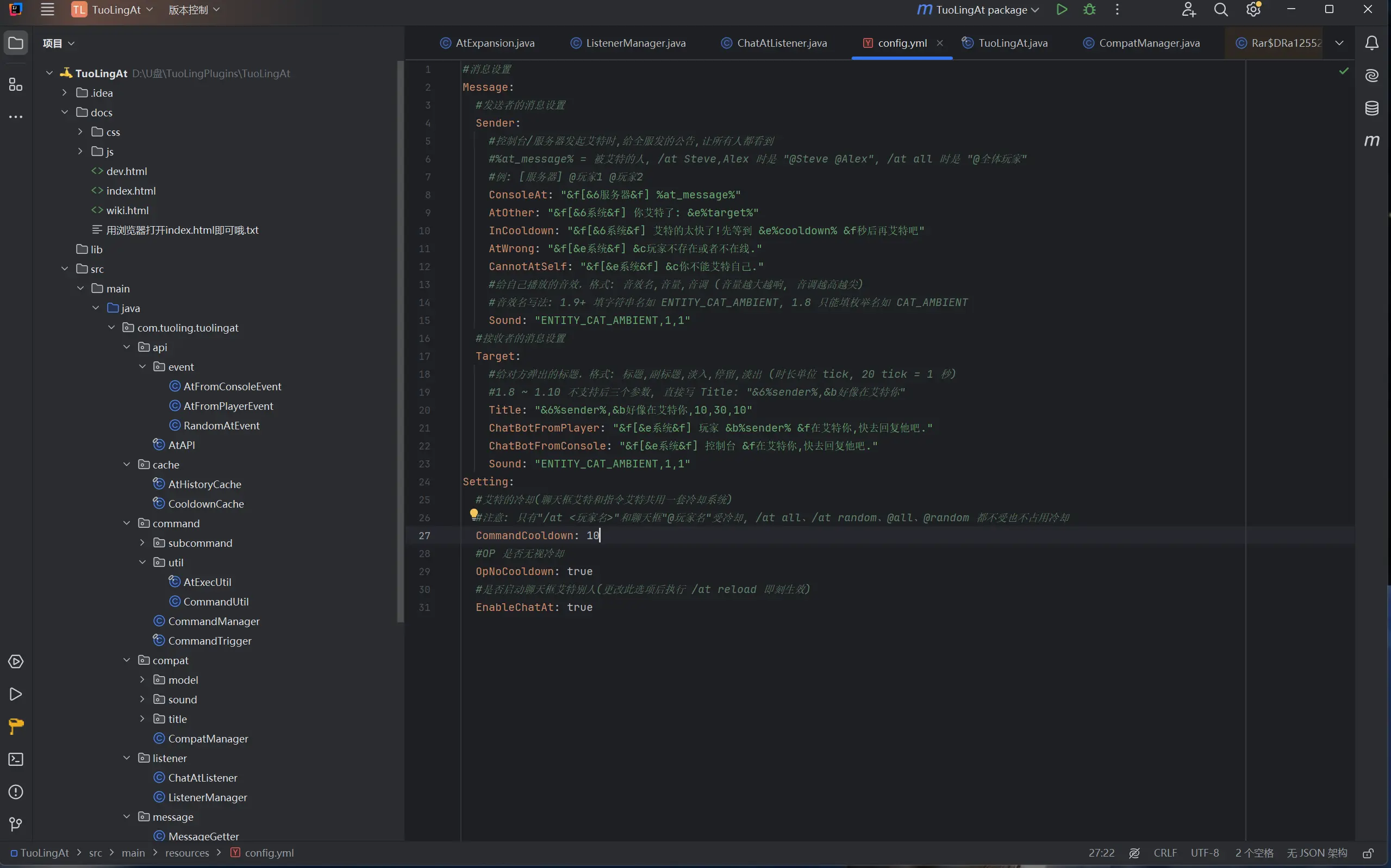Open the 版本控制 dropdown menu
Image resolution: width=1391 pixels, height=868 pixels.
(194, 10)
